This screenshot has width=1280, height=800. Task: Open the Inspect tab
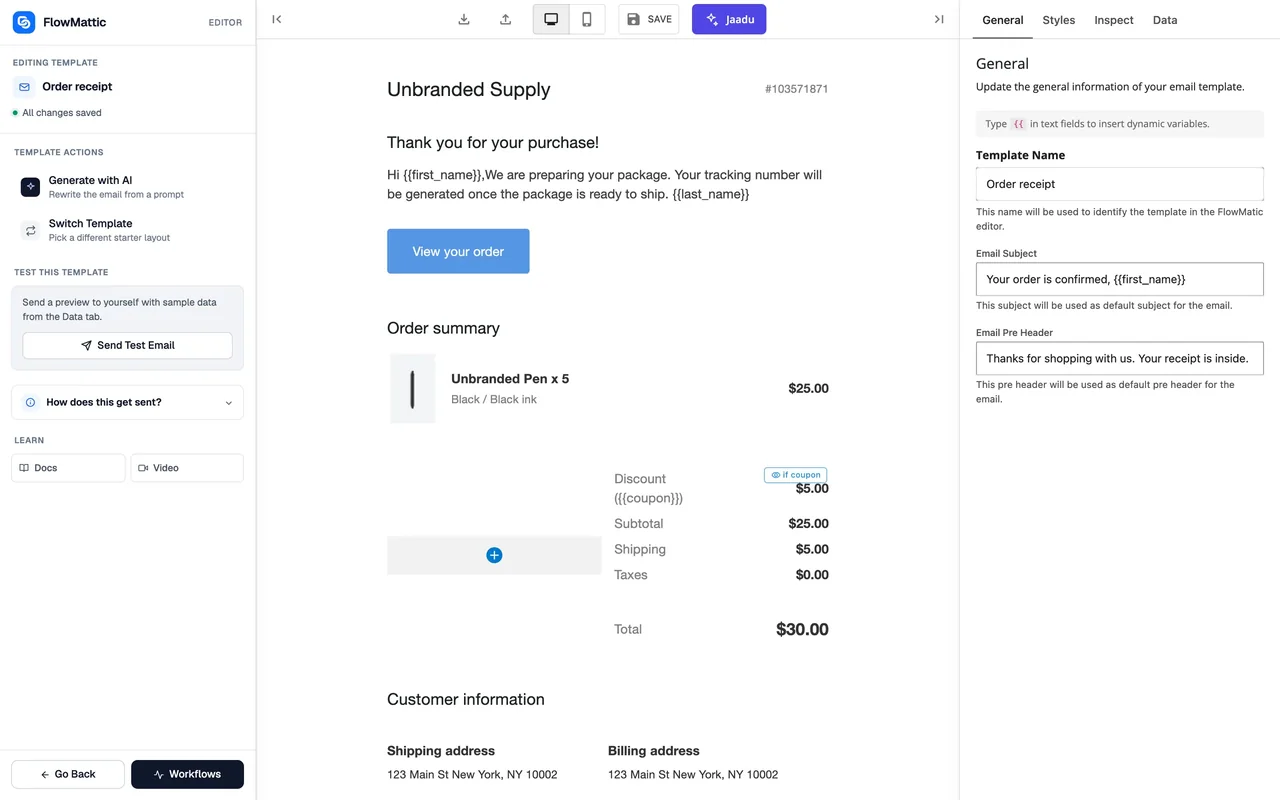(x=1114, y=20)
